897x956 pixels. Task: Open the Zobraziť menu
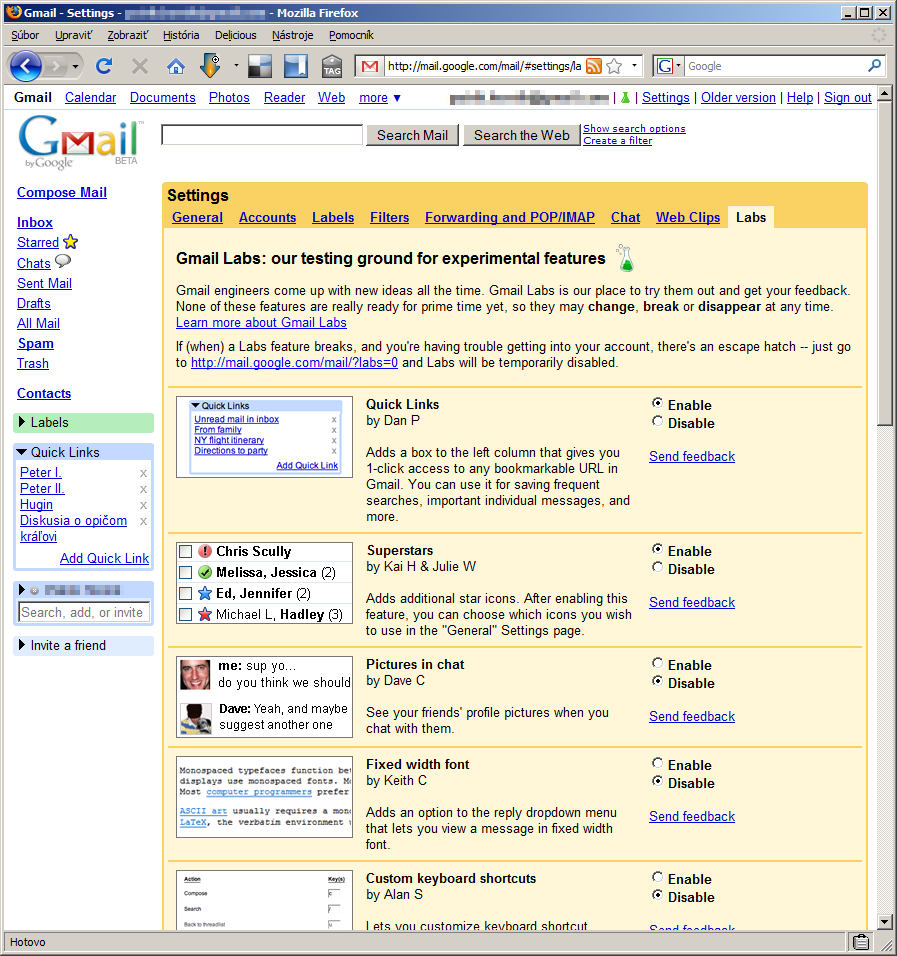pyautogui.click(x=127, y=35)
